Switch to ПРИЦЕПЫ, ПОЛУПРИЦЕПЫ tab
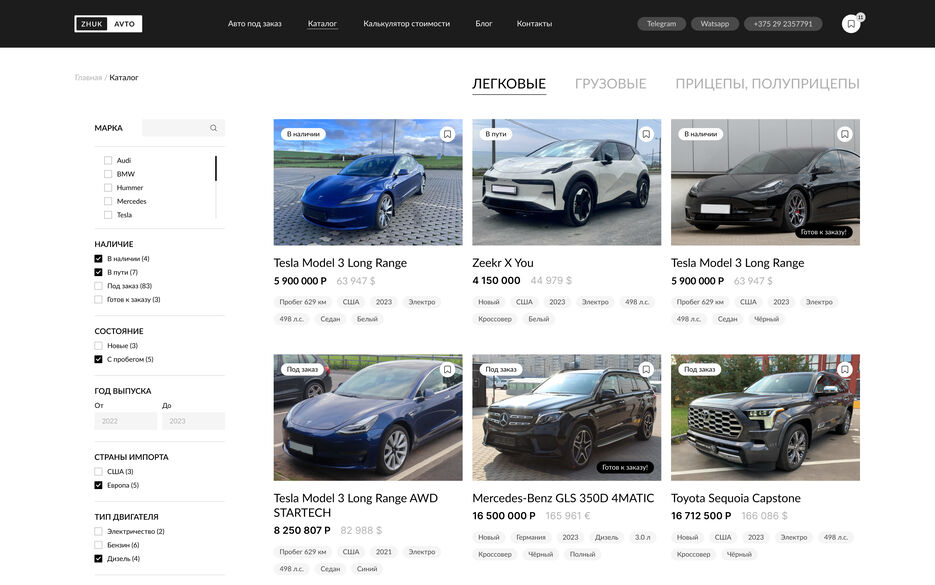Viewport: 935px width, 585px height. (767, 83)
